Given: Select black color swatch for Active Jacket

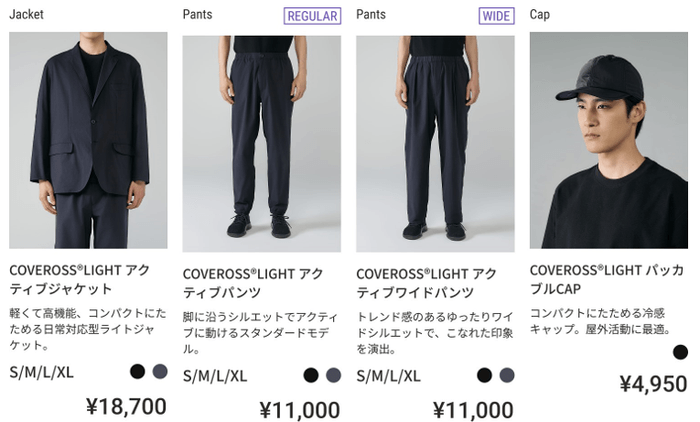Looking at the screenshot, I should click(138, 372).
